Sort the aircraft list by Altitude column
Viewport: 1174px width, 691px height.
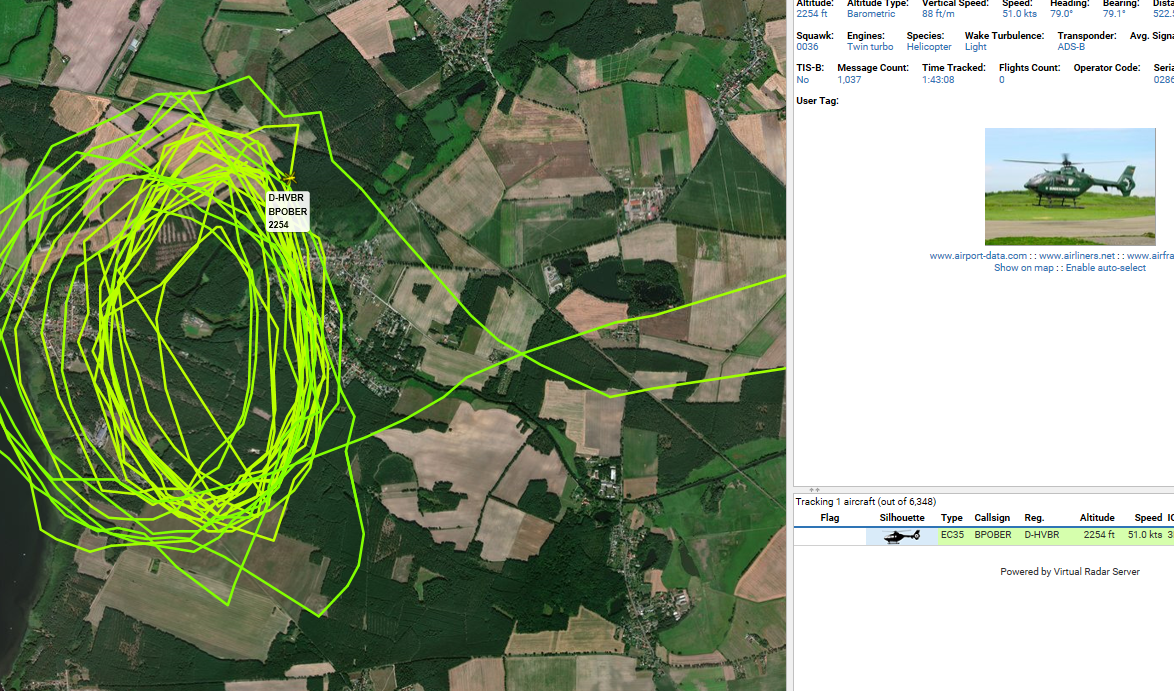point(1096,518)
